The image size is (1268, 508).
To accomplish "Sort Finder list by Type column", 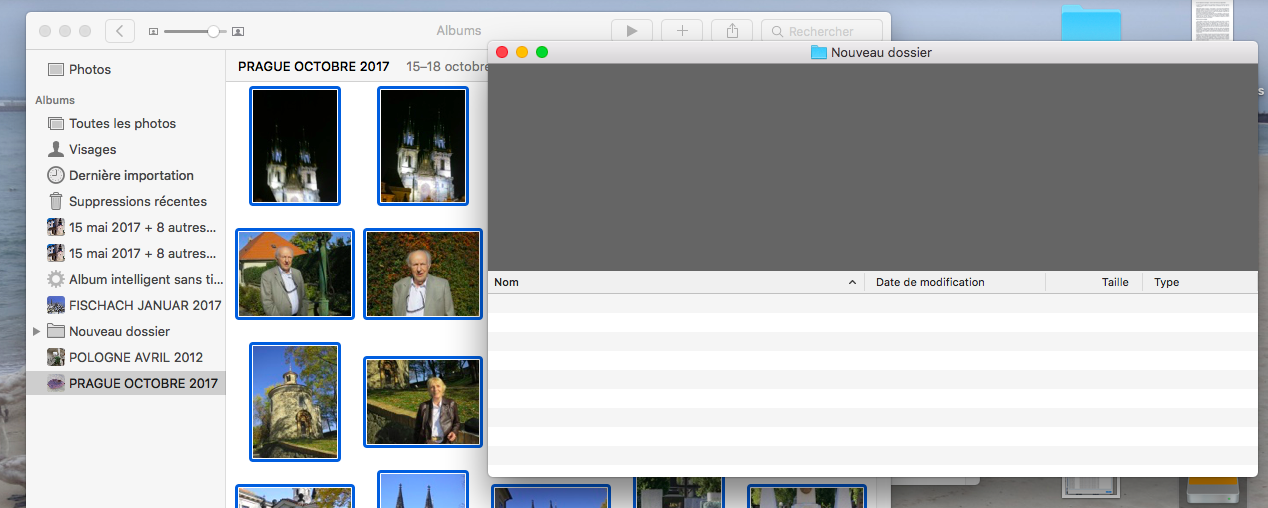I will tap(1200, 283).
